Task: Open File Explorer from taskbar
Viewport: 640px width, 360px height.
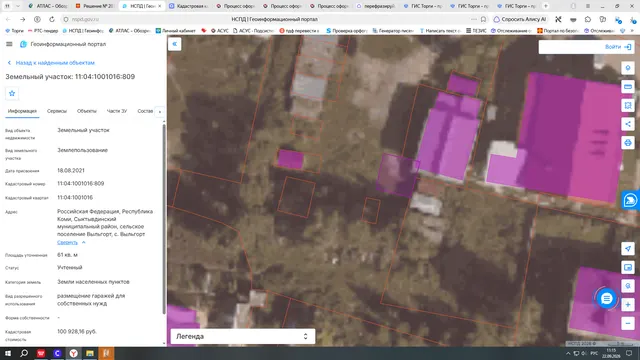Action: click(x=90, y=353)
